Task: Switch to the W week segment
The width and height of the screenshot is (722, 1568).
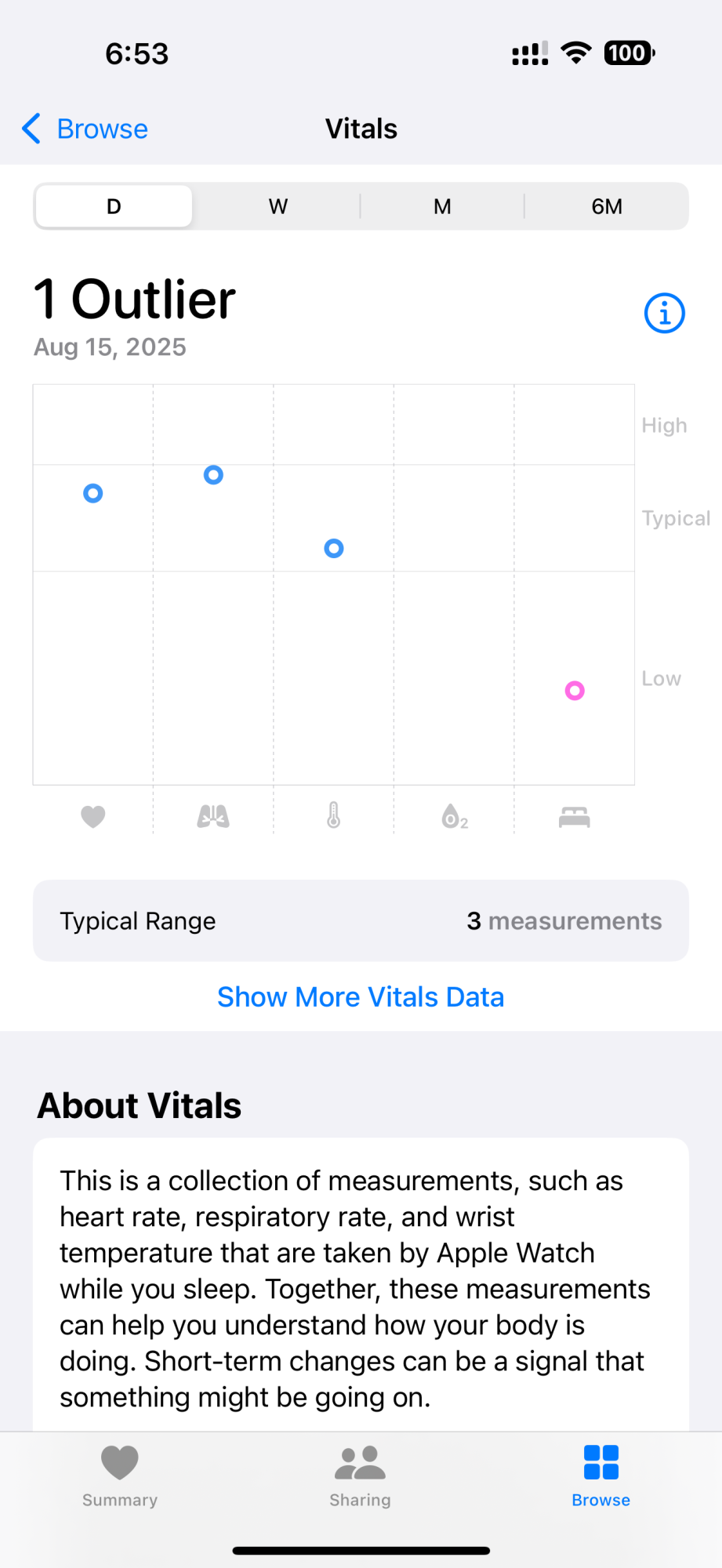Action: [278, 206]
